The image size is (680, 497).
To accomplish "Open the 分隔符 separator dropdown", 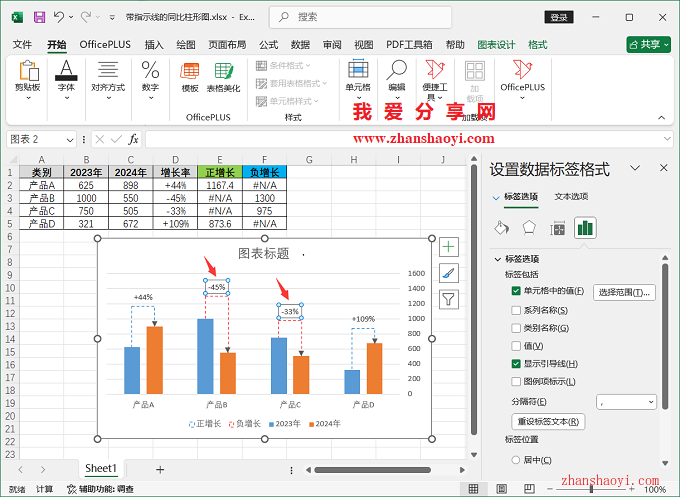I will click(x=627, y=401).
